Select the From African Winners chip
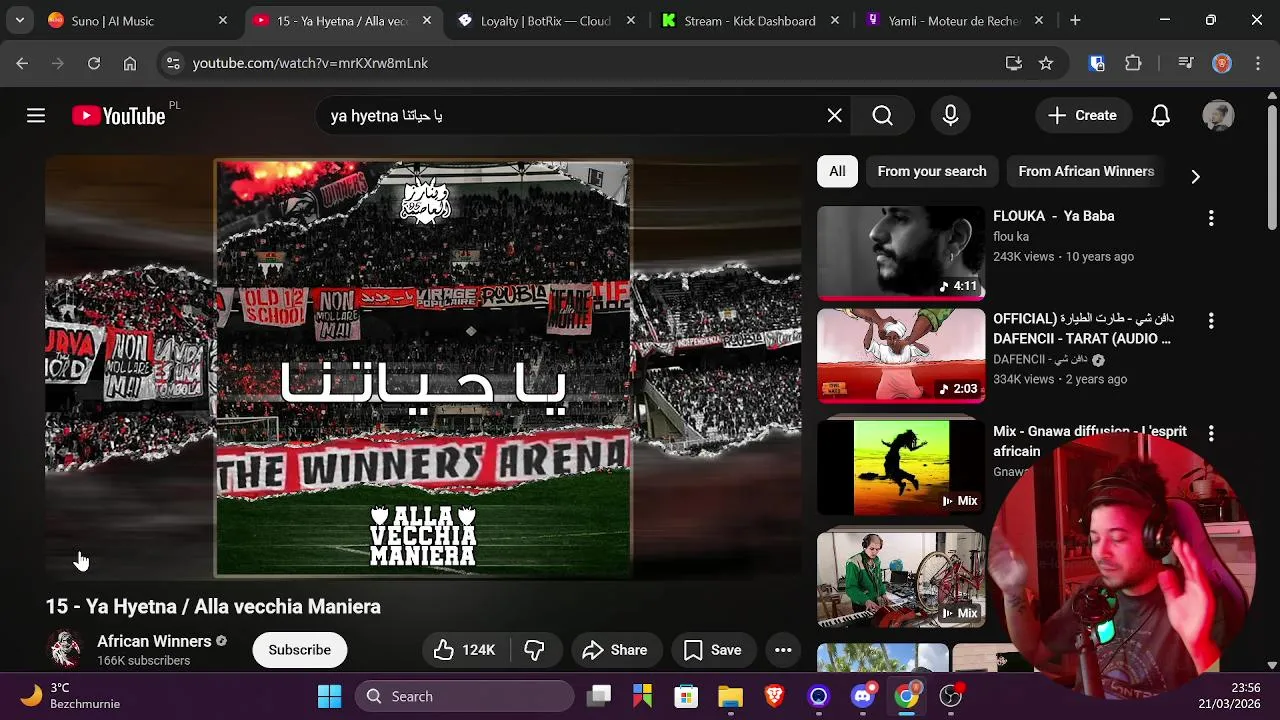Screen dimensions: 1280x720 pos(1086,171)
